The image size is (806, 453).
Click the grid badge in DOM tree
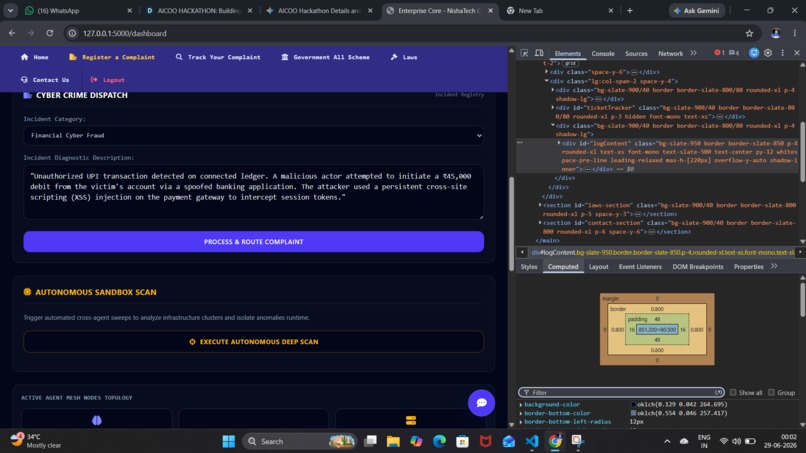pyautogui.click(x=570, y=63)
